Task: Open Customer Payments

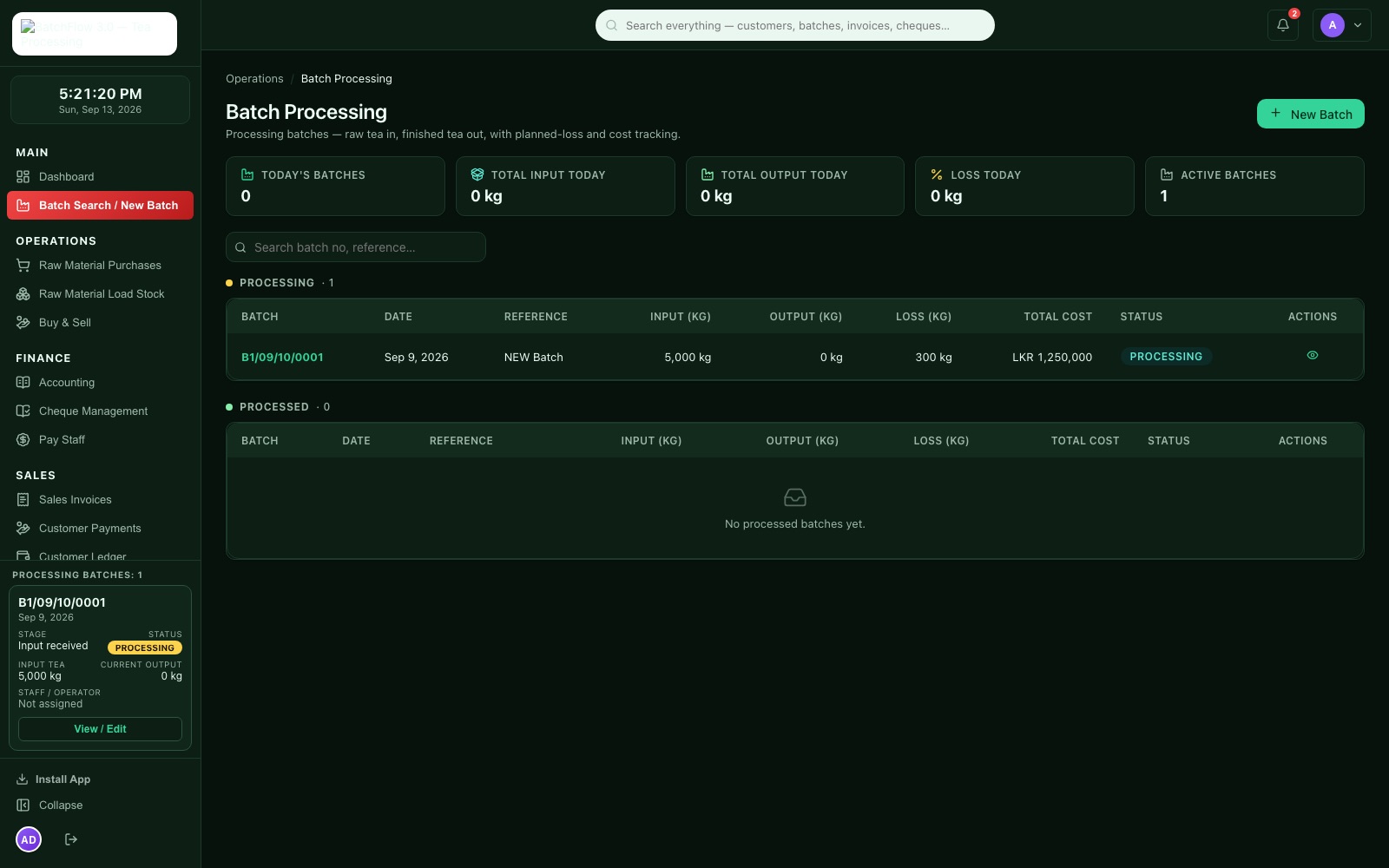Action: click(x=100, y=529)
